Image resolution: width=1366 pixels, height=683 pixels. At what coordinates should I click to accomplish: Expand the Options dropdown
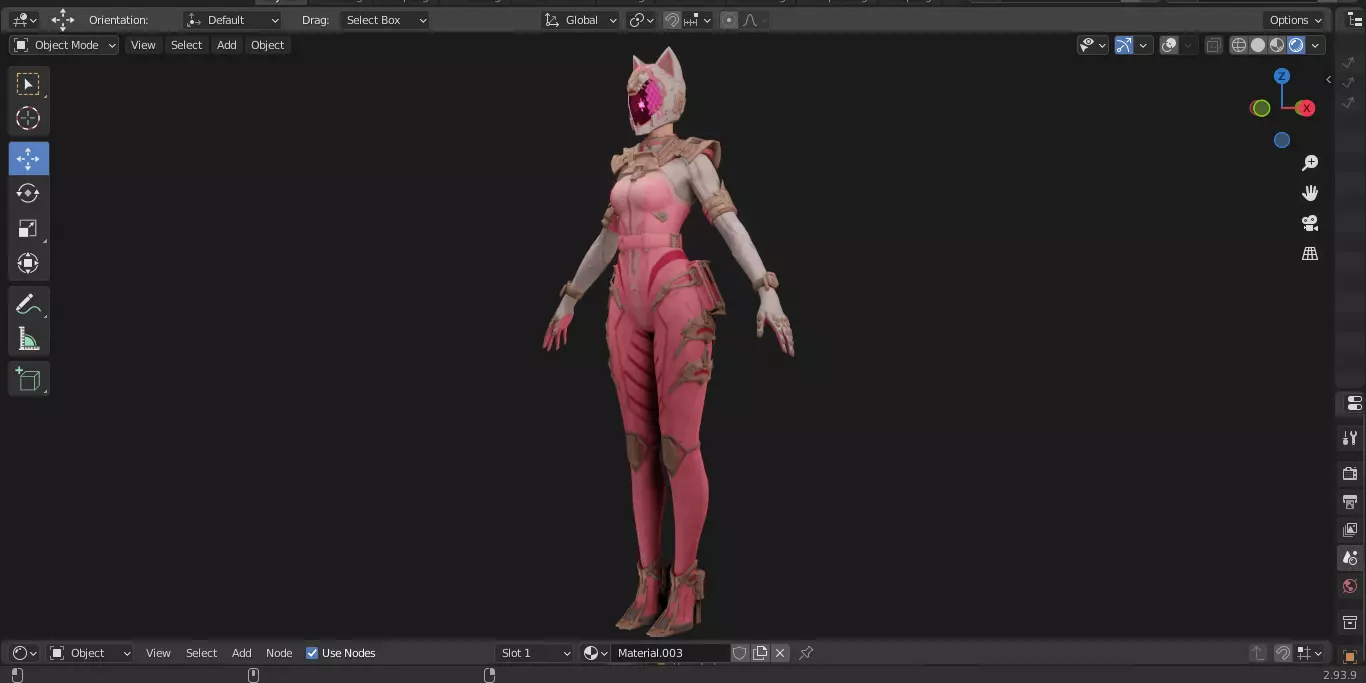[x=1295, y=20]
